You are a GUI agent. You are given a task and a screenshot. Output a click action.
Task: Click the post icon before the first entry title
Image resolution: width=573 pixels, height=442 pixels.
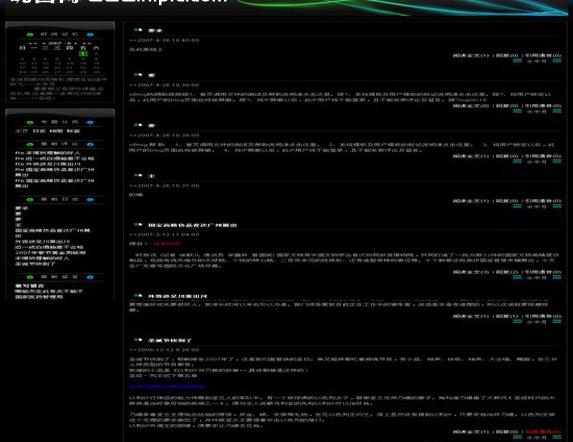pyautogui.click(x=138, y=30)
